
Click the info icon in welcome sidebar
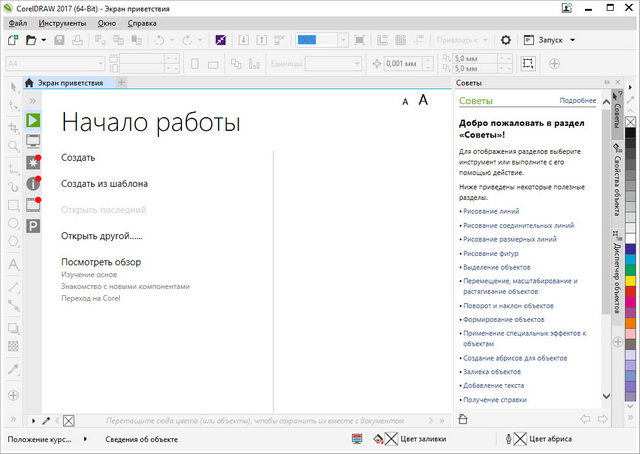point(32,183)
